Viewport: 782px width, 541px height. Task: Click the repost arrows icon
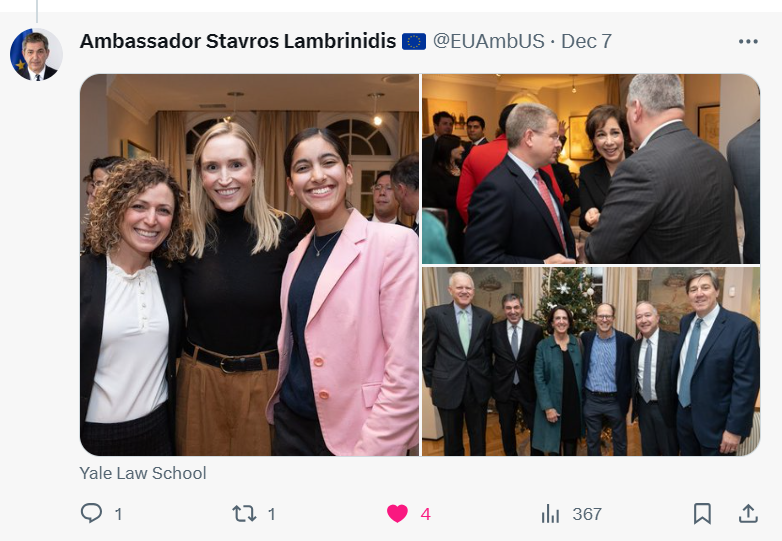point(244,514)
